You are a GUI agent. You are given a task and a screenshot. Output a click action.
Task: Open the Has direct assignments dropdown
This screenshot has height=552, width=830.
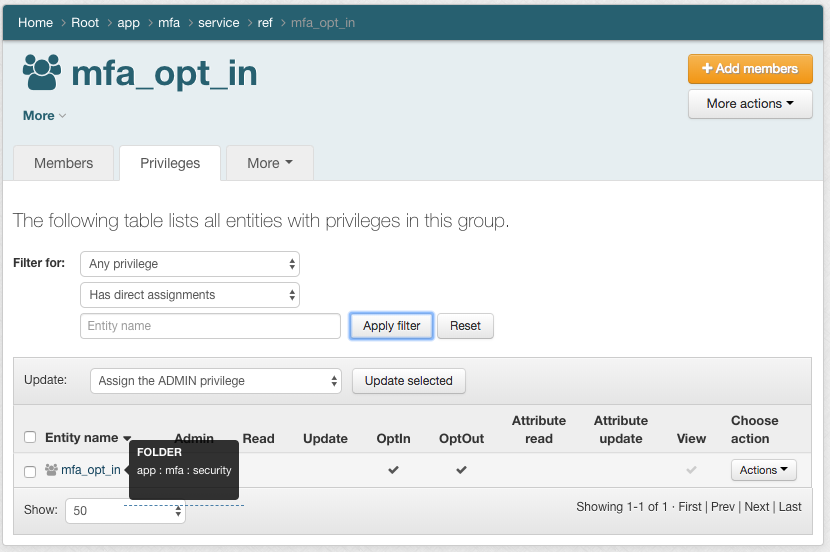pos(190,295)
